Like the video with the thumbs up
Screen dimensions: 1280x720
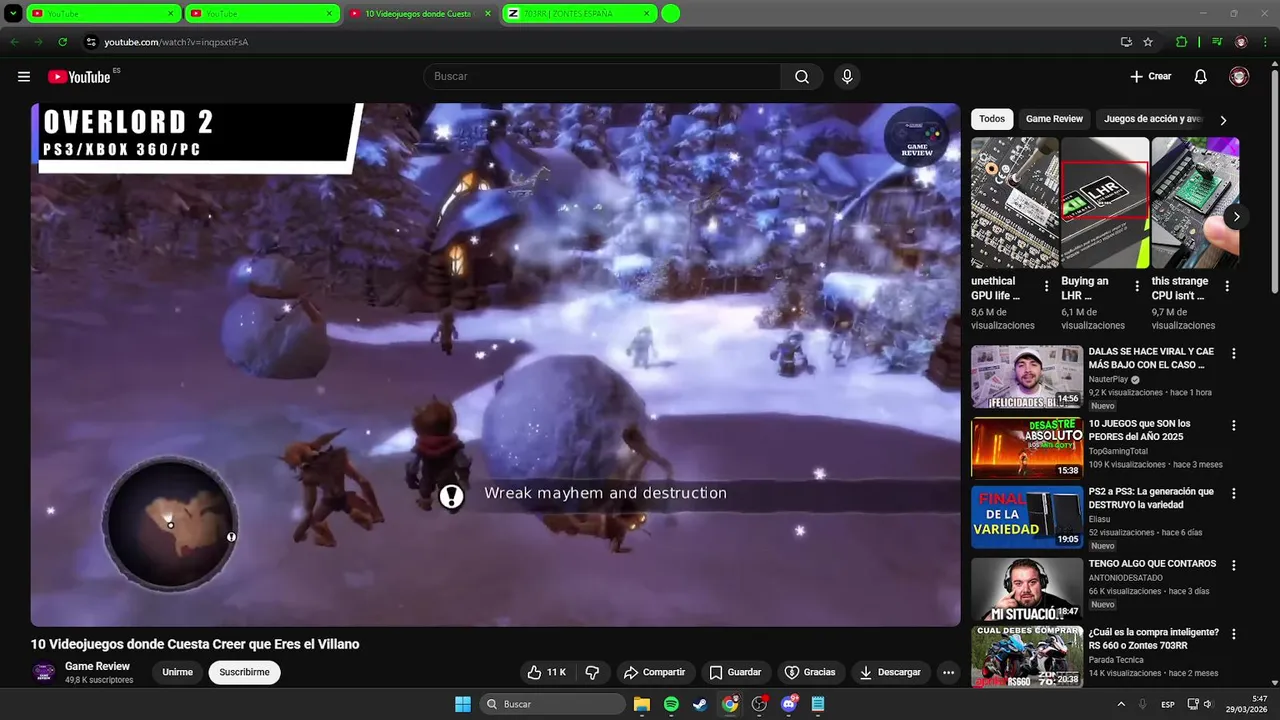click(547, 672)
